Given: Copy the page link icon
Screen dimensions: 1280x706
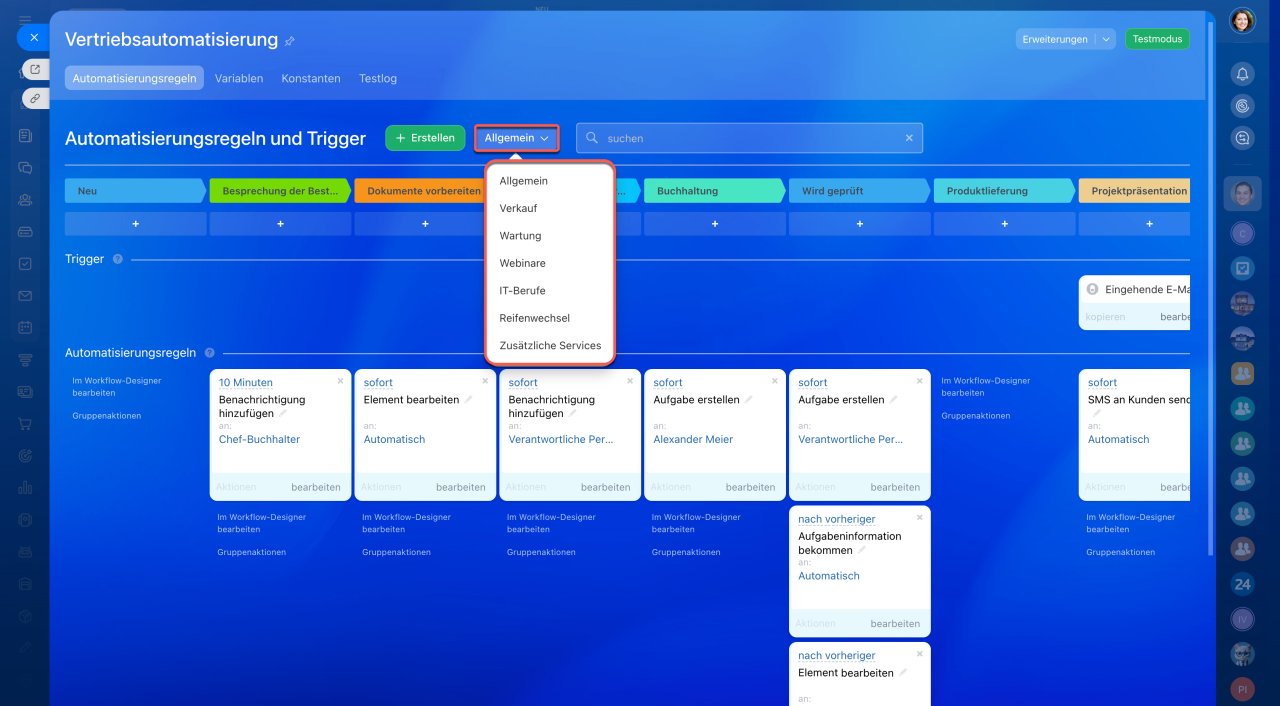Looking at the screenshot, I should tap(34, 98).
